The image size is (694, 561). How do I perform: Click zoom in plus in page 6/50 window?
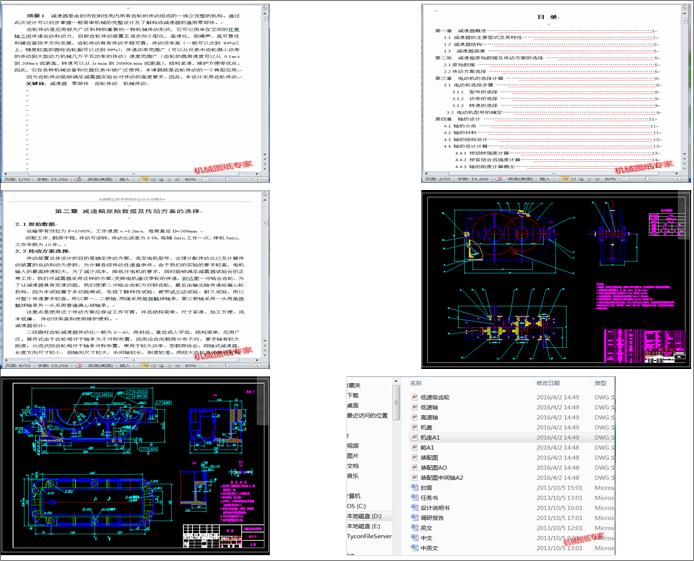258,365
